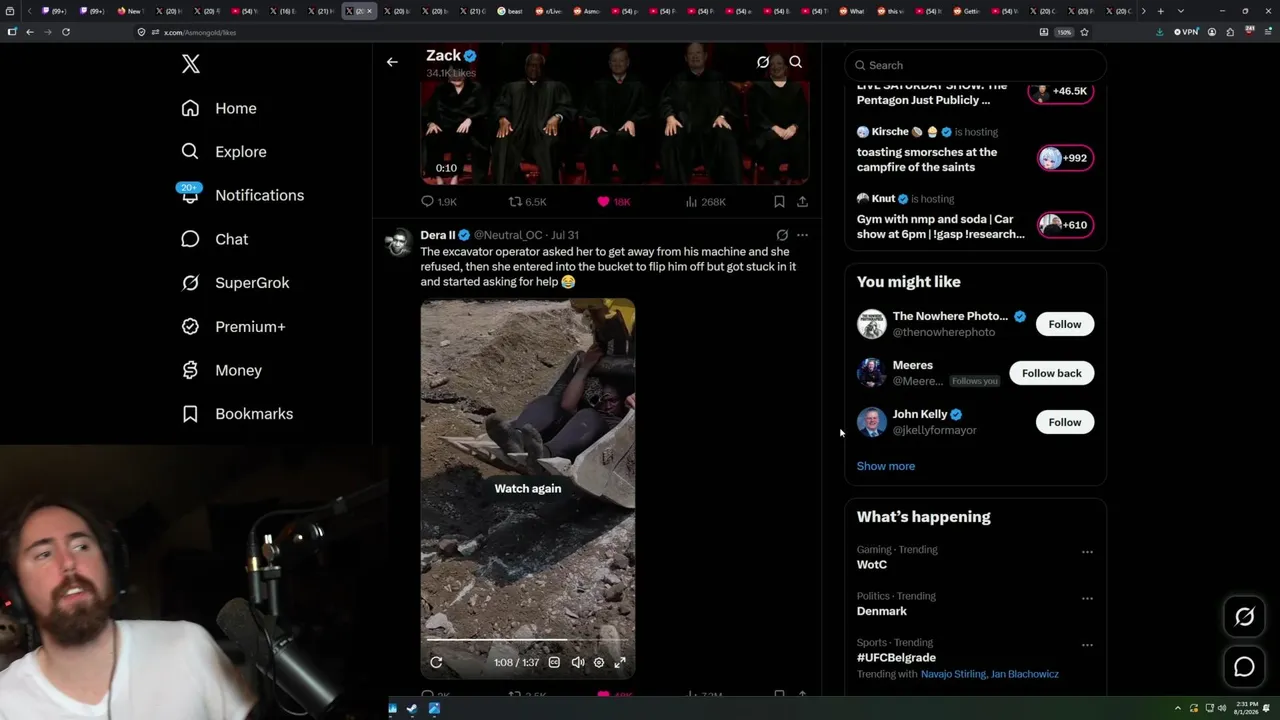
Task: Open the Navajo Stirling trending link
Action: click(953, 674)
